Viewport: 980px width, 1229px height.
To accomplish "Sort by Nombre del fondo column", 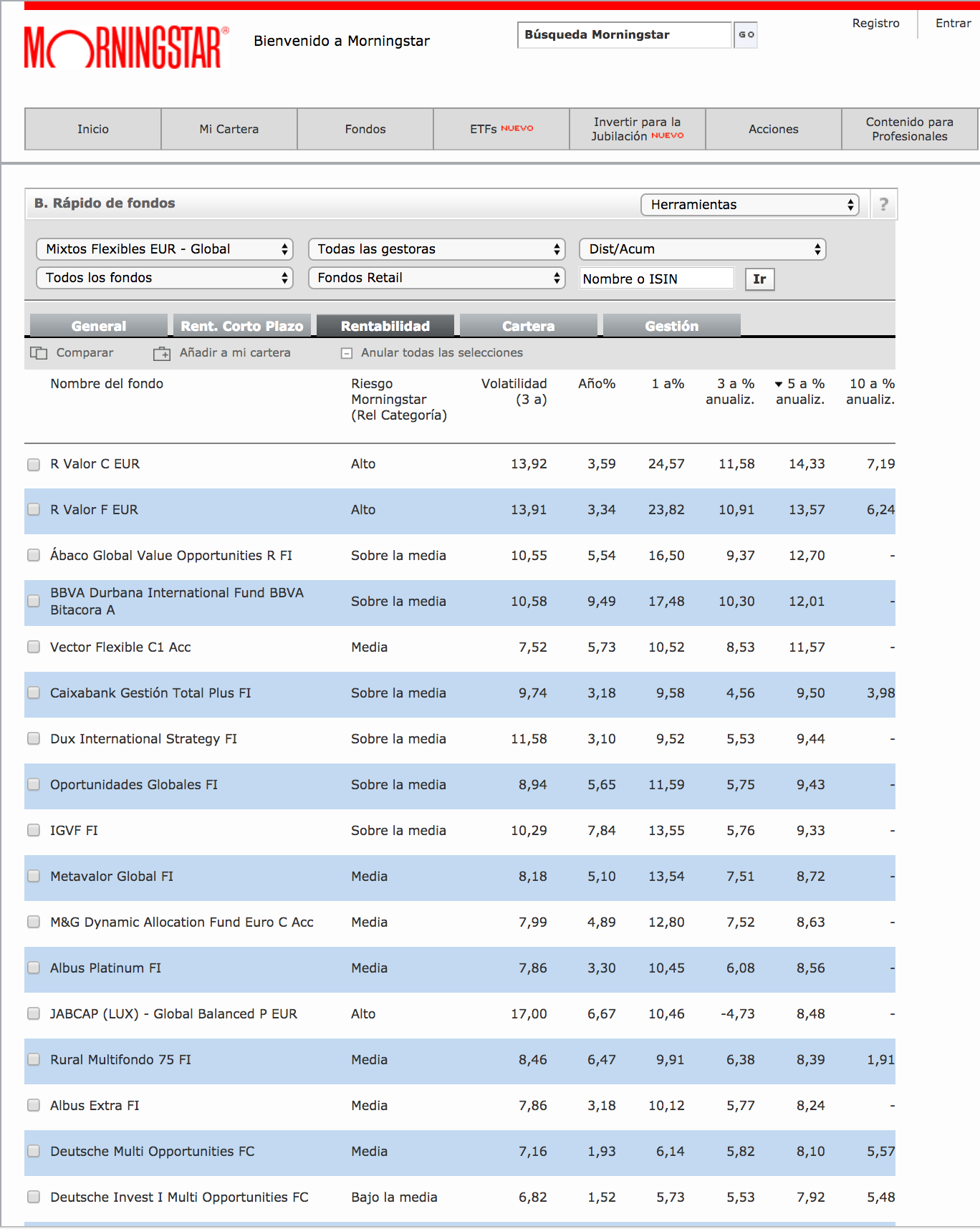I will 107,384.
